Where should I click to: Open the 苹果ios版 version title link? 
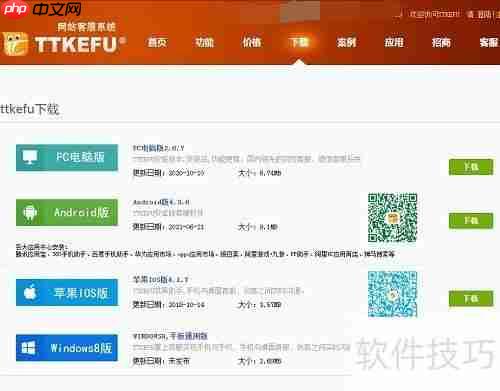click(x=161, y=279)
